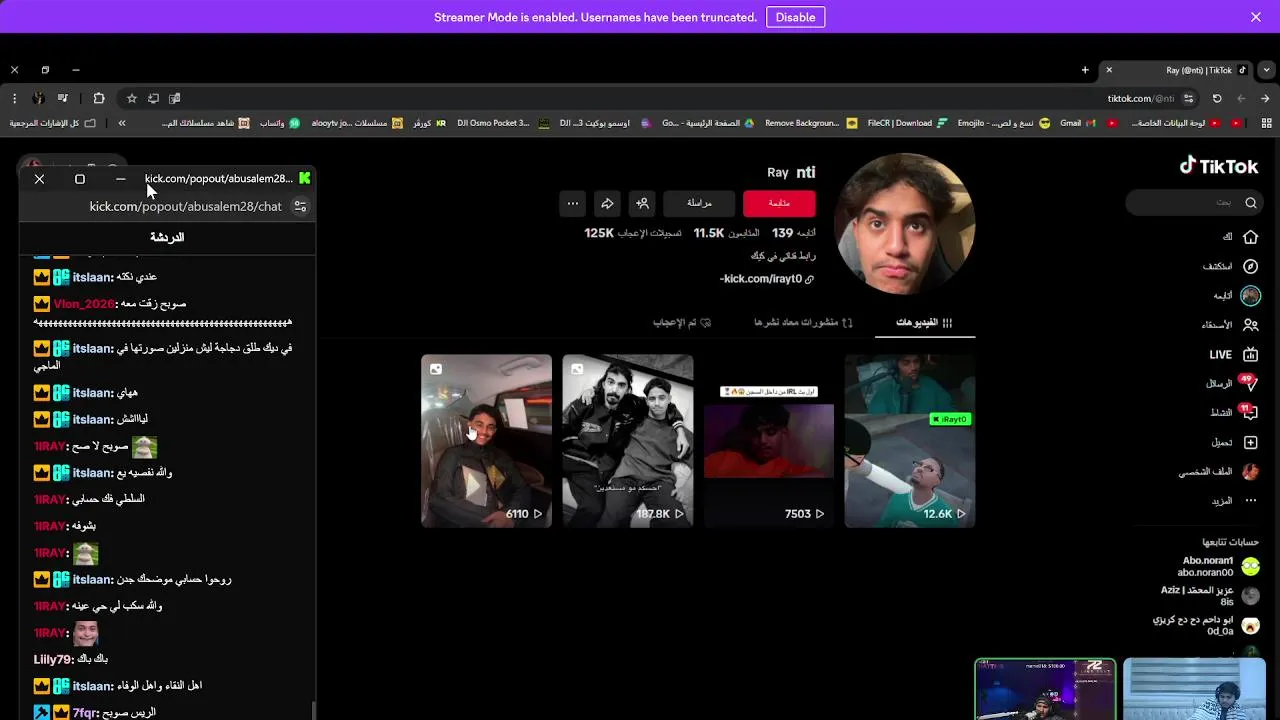The width and height of the screenshot is (1280, 720).
Task: Open the 139 following count
Action: point(794,233)
